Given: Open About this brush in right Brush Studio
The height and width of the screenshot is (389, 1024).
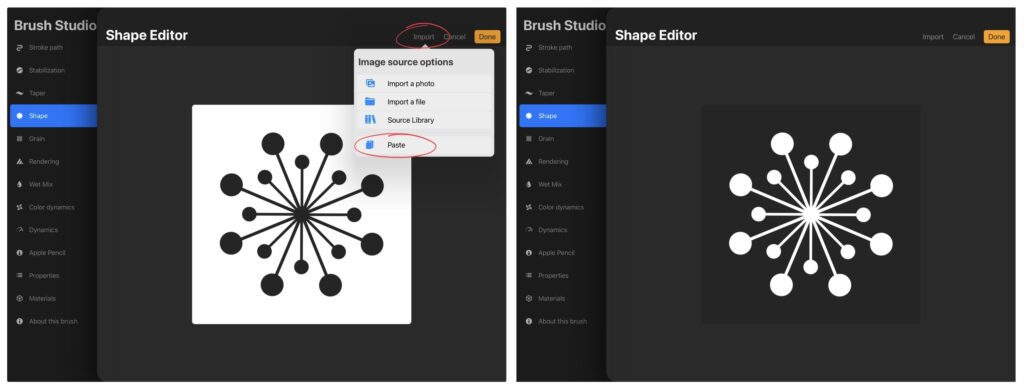Looking at the screenshot, I should pos(563,321).
